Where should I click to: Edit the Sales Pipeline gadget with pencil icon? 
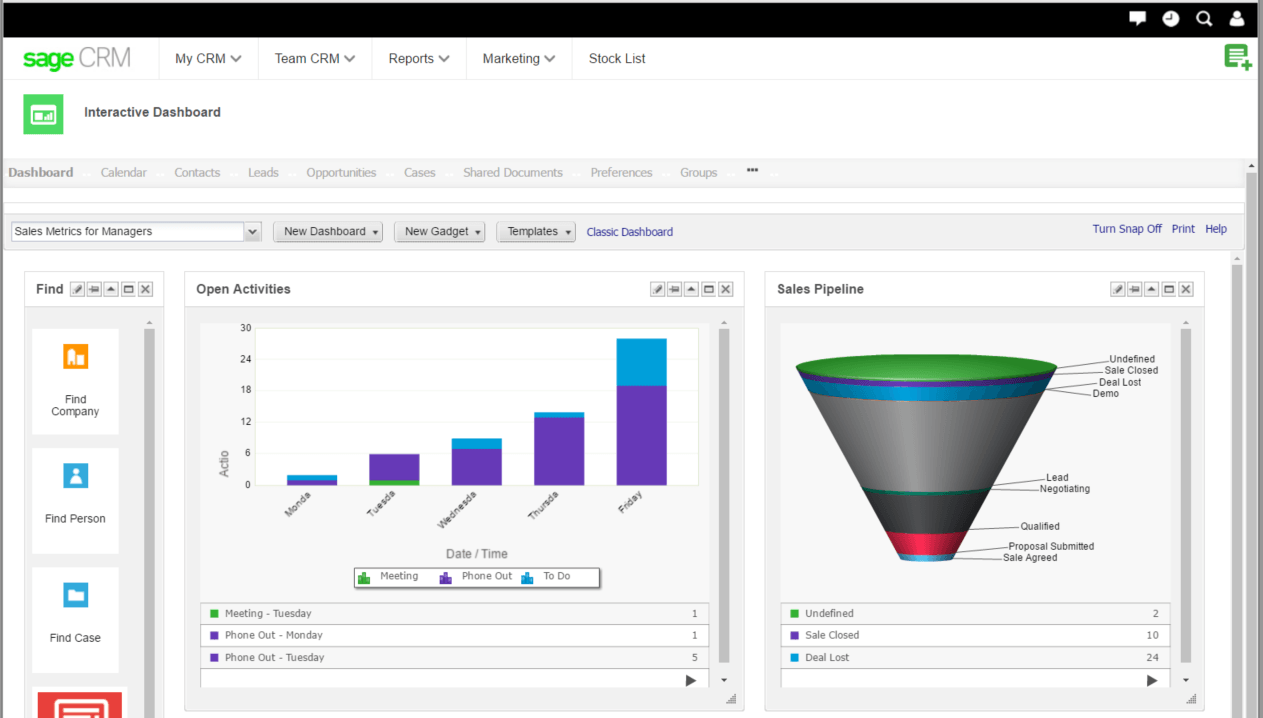(x=1118, y=289)
